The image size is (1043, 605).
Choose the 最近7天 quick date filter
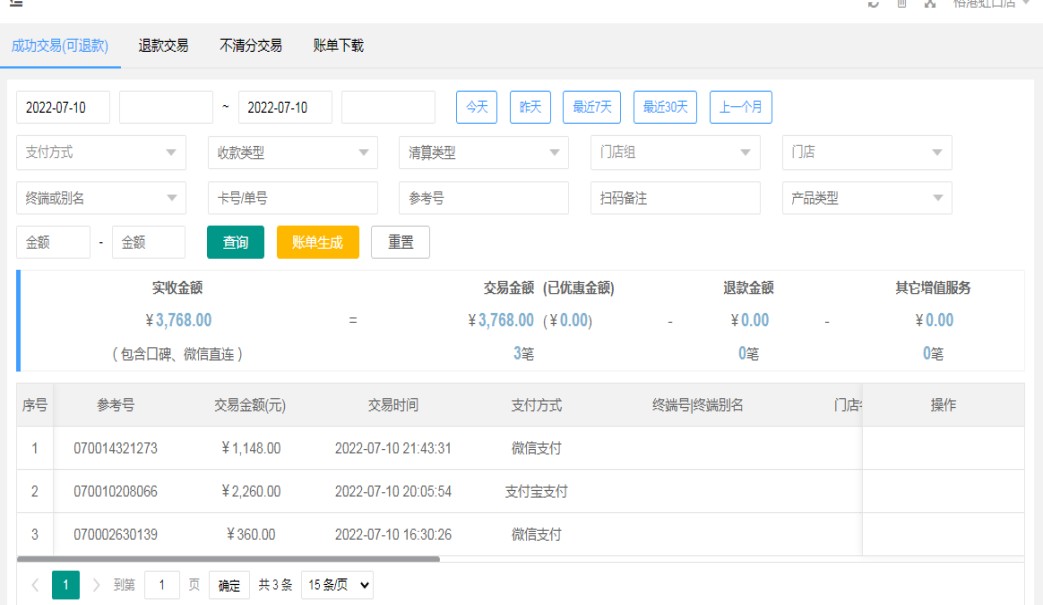(x=592, y=107)
